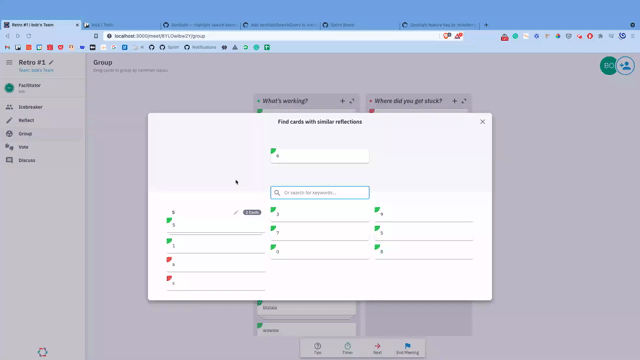Open the Gmail bookmark
The image size is (640, 360).
pos(7,47)
